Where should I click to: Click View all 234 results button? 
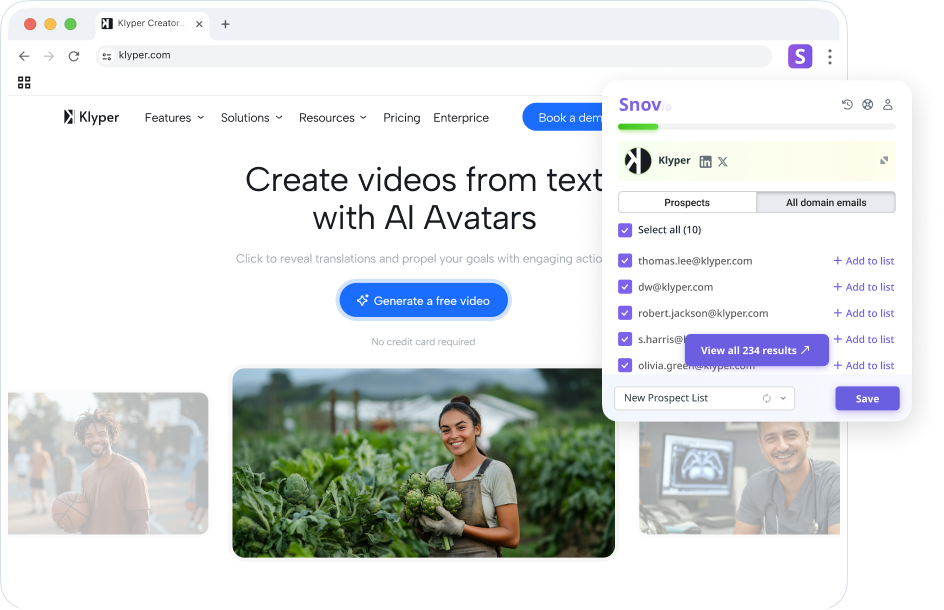pos(756,351)
